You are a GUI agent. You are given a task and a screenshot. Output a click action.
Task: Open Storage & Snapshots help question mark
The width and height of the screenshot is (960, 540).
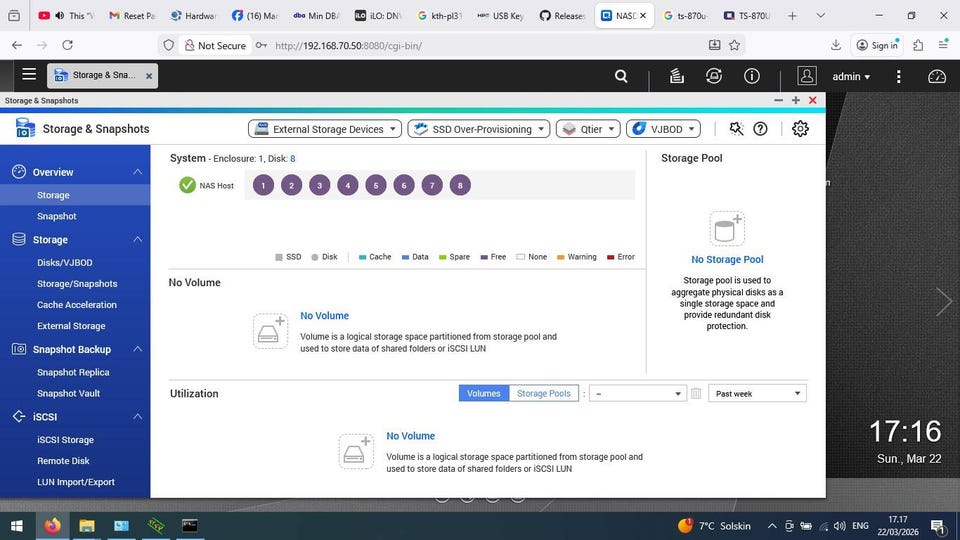pos(760,129)
